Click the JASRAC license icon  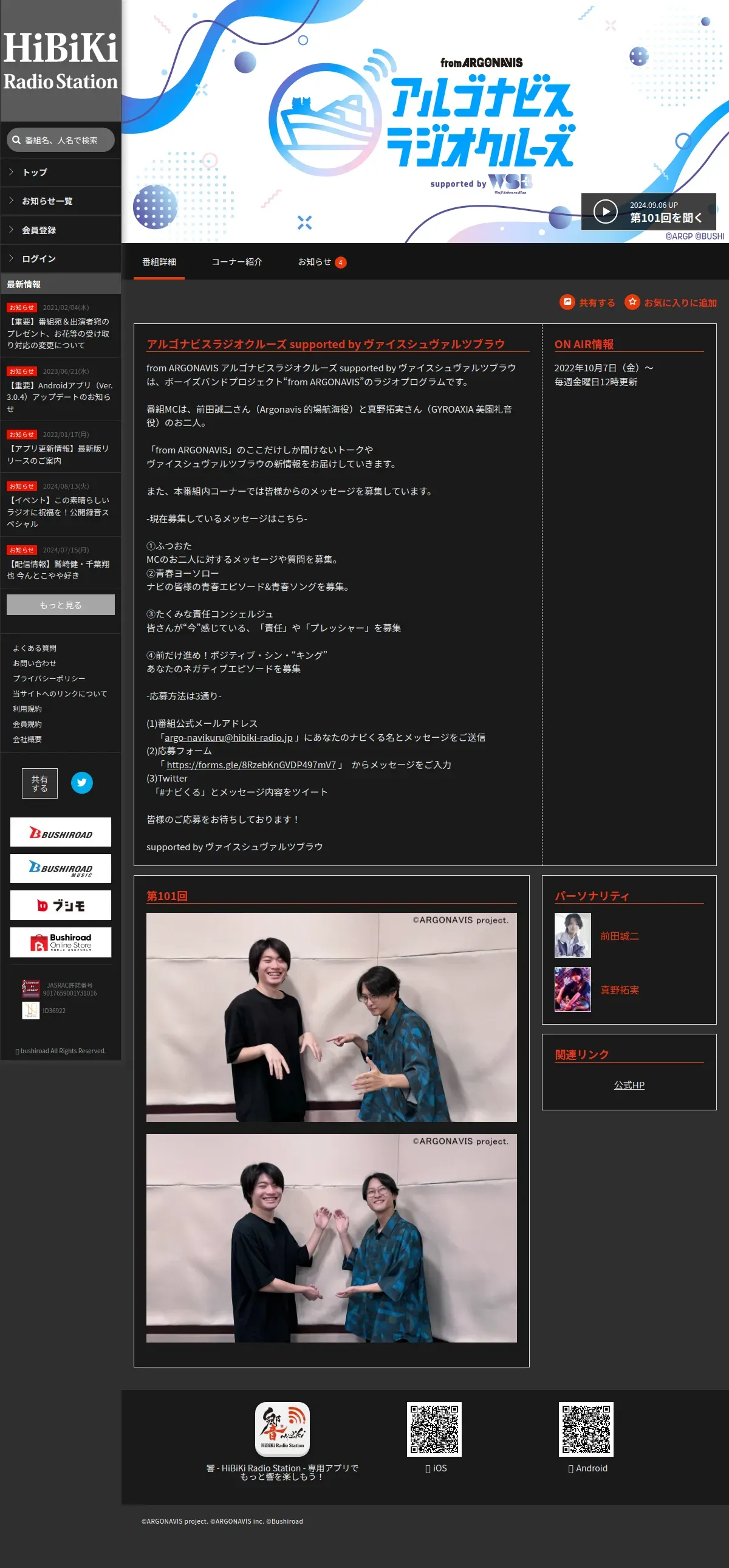click(30, 989)
